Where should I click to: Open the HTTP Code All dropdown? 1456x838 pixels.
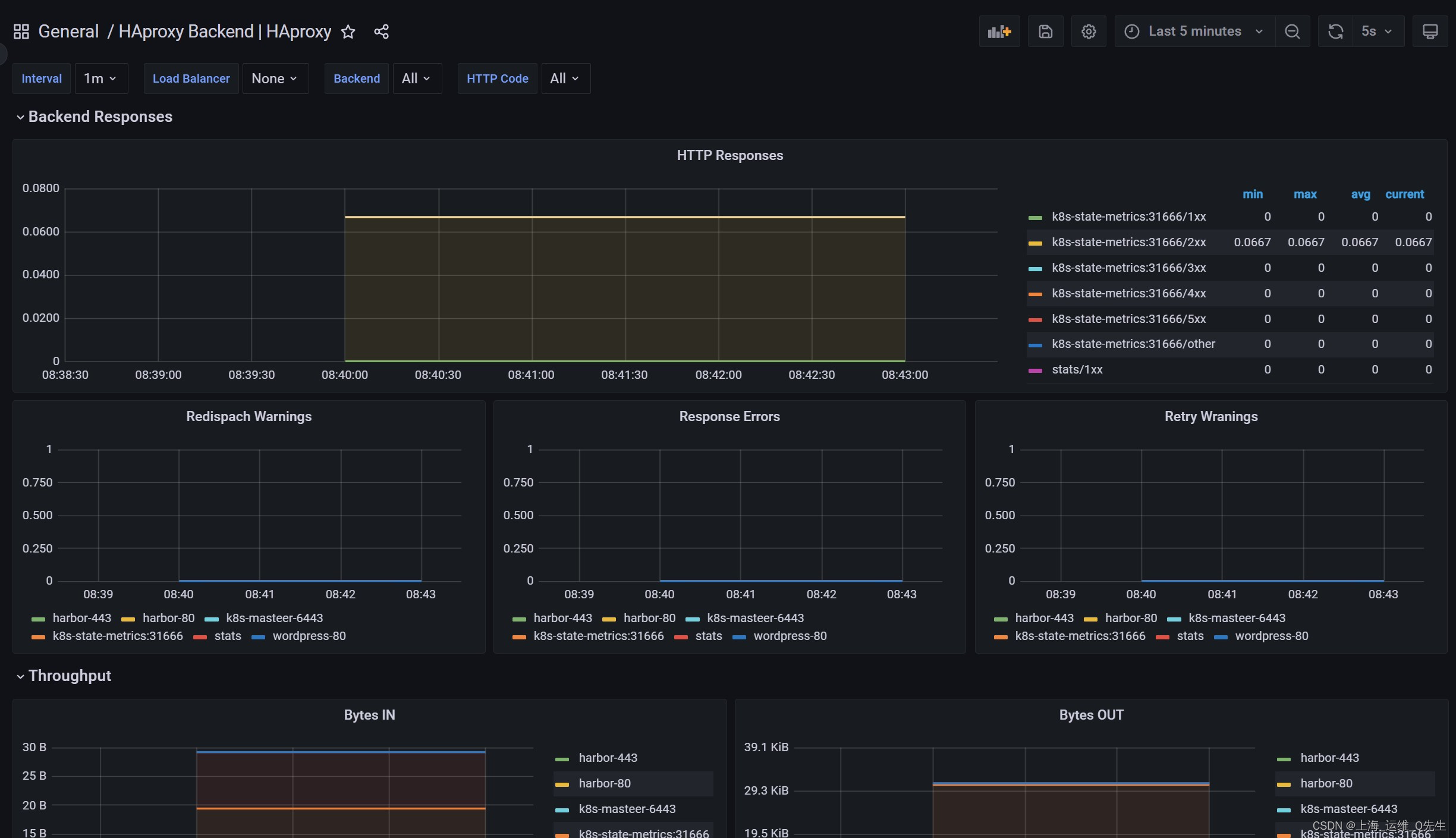[565, 79]
